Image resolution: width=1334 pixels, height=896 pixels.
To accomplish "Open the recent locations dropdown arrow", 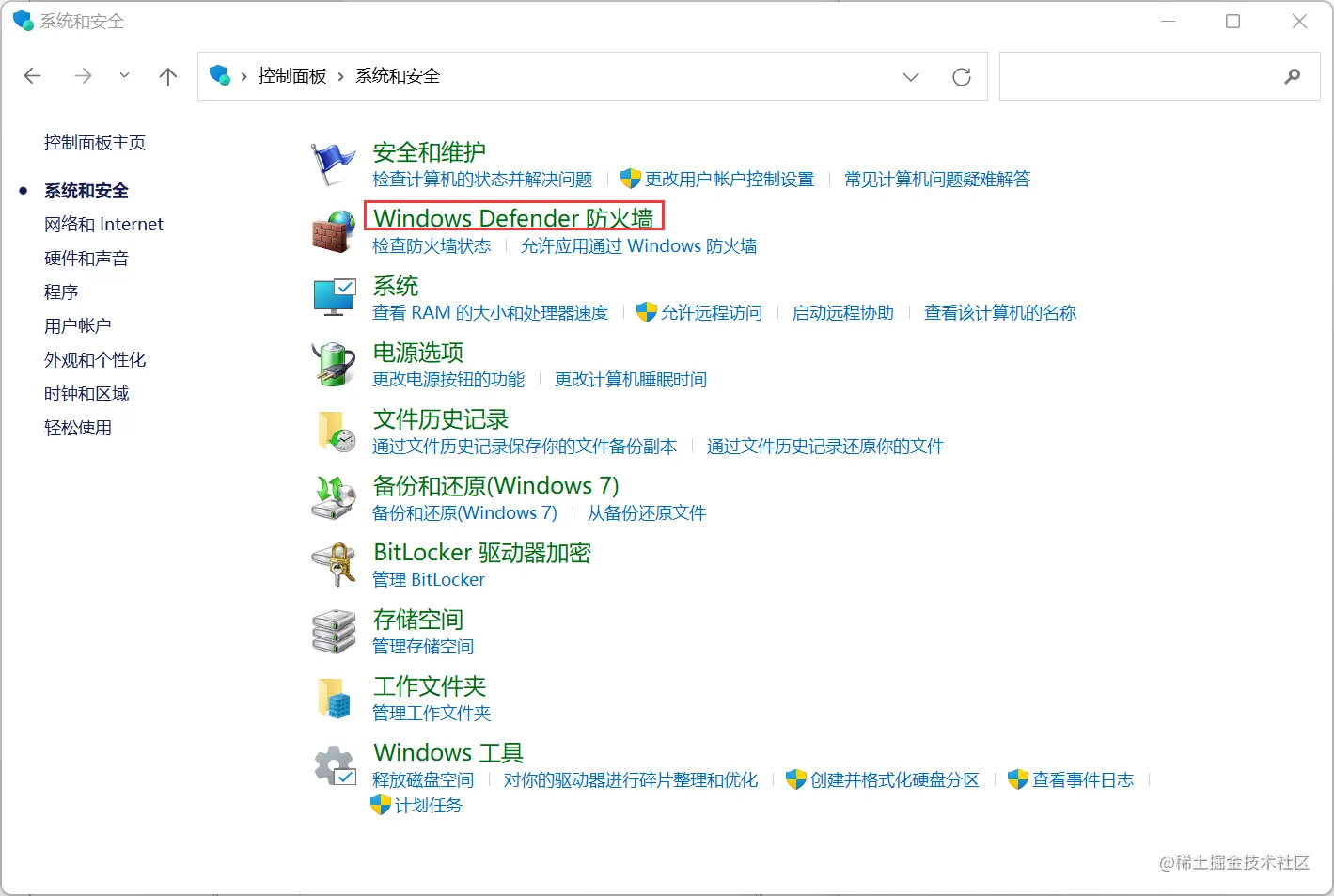I will pos(124,76).
